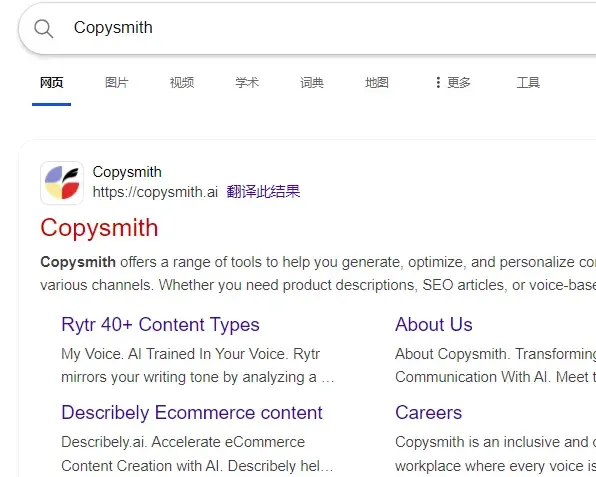
Task: Click the https://copysmith.ai URL
Action: coord(155,192)
